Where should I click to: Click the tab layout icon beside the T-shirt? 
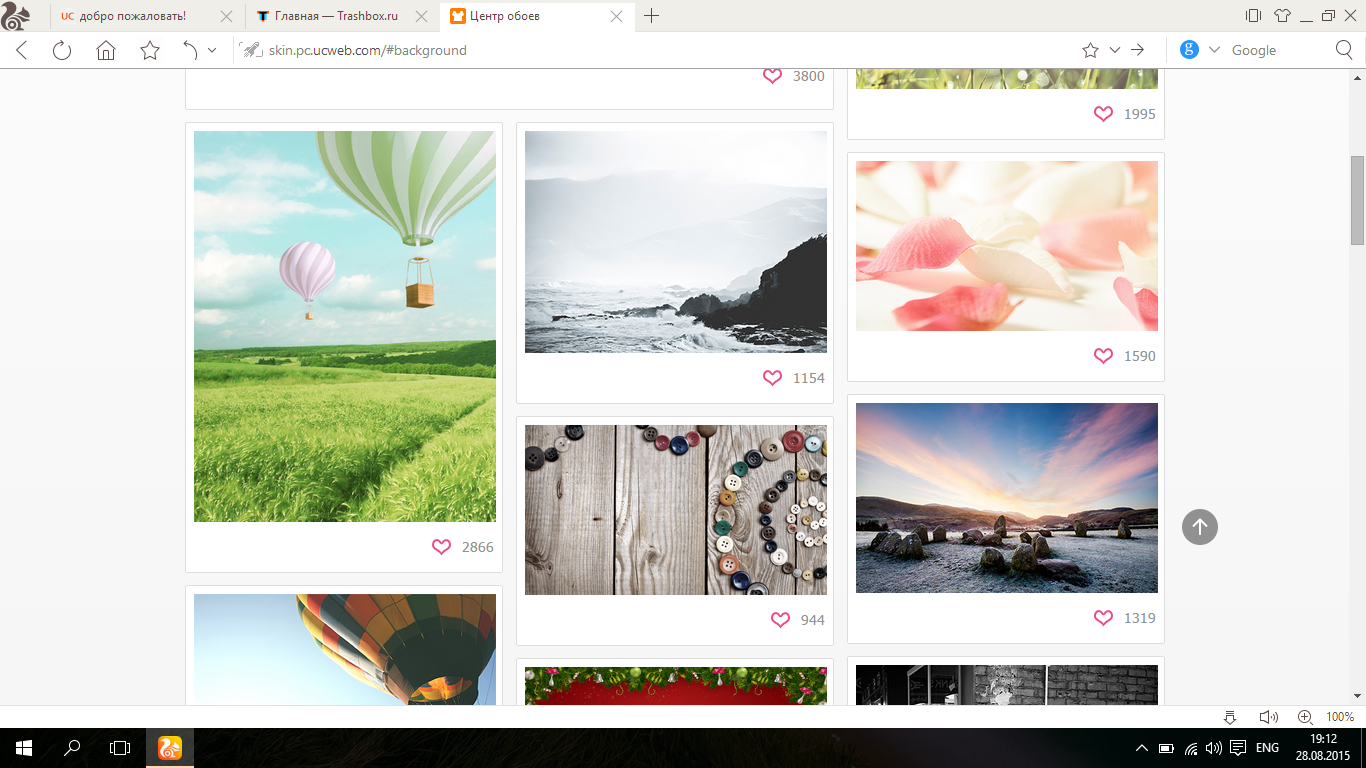[x=1253, y=16]
